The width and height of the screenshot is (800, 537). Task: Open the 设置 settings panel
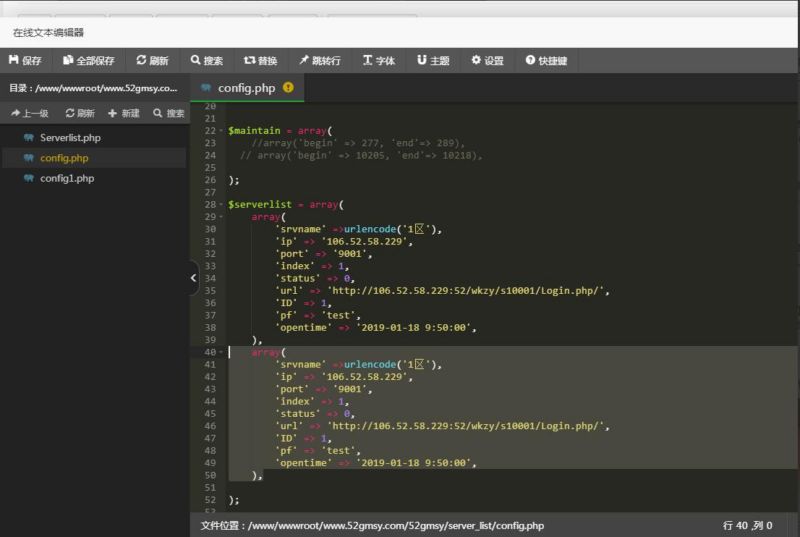pos(487,61)
